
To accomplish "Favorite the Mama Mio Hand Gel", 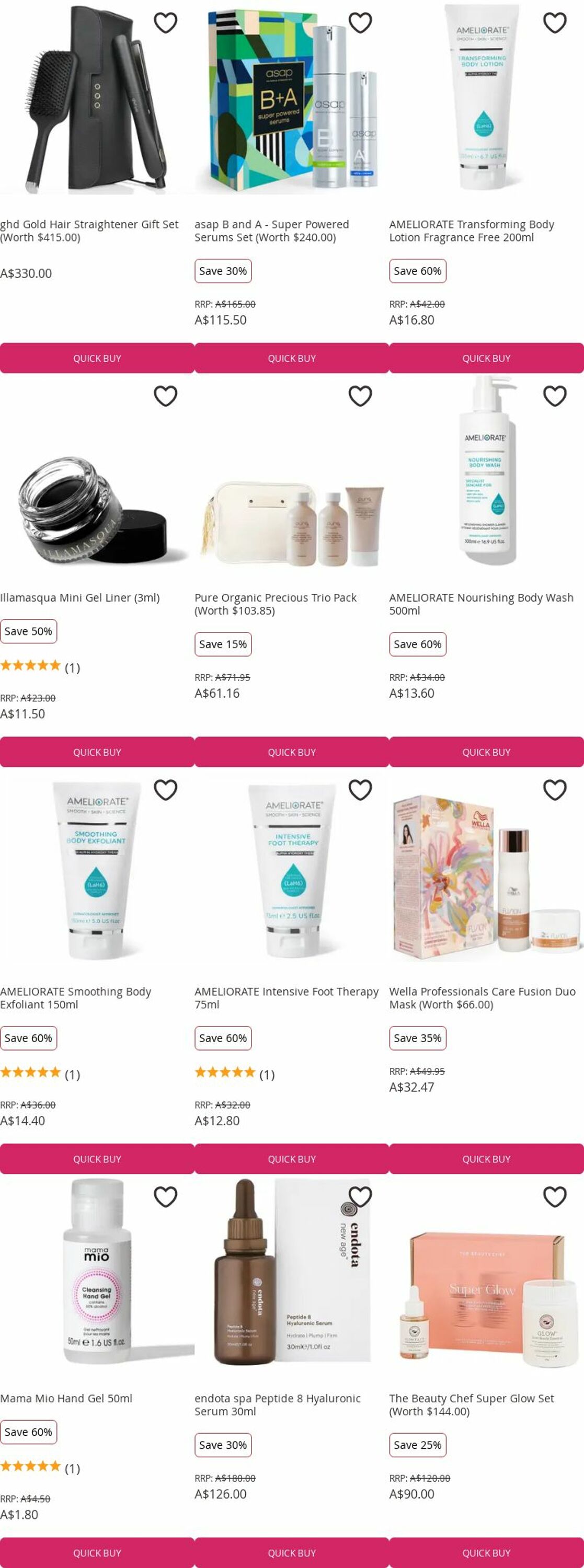I will 165,1197.
